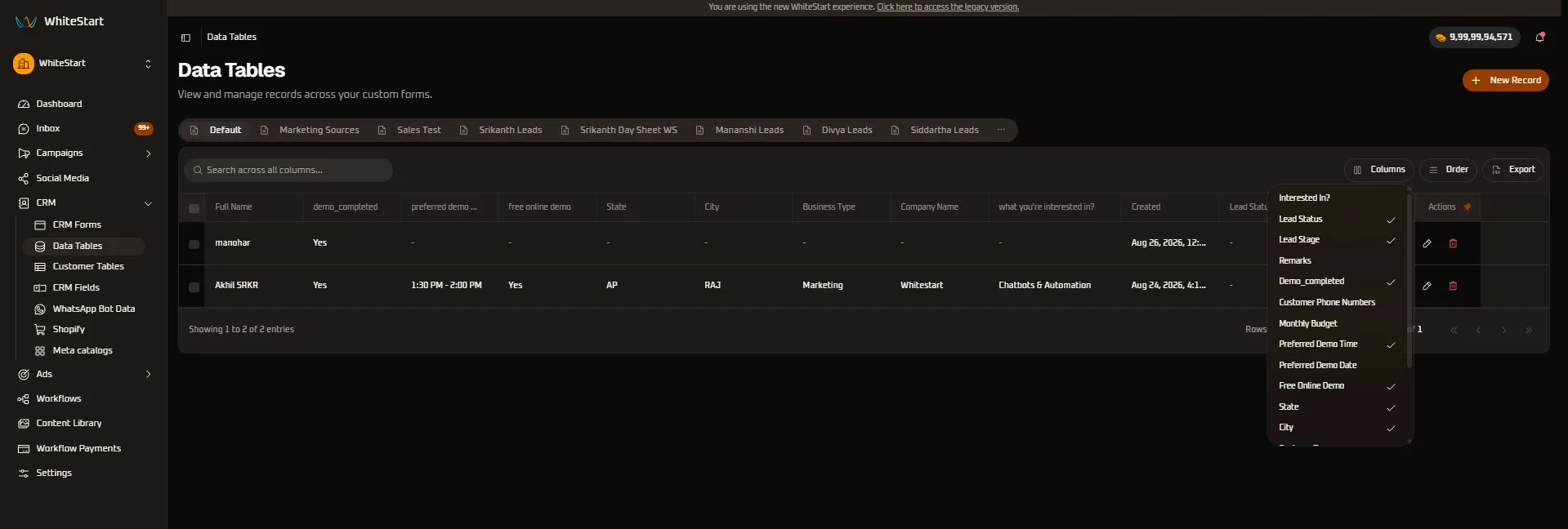
Task: Select Data Tables in the sidebar
Action: pyautogui.click(x=84, y=246)
